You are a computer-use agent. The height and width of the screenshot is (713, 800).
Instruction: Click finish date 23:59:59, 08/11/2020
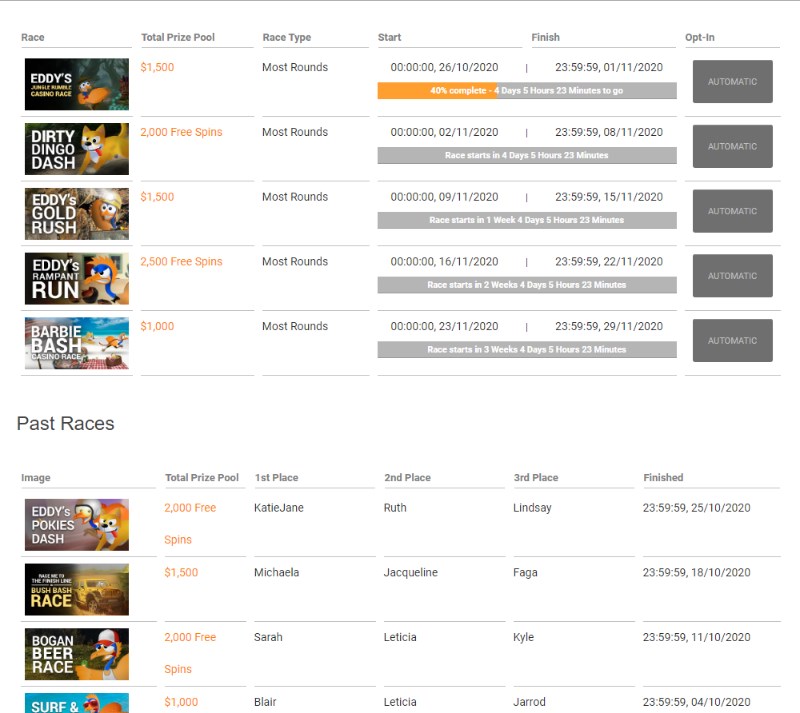coord(609,132)
